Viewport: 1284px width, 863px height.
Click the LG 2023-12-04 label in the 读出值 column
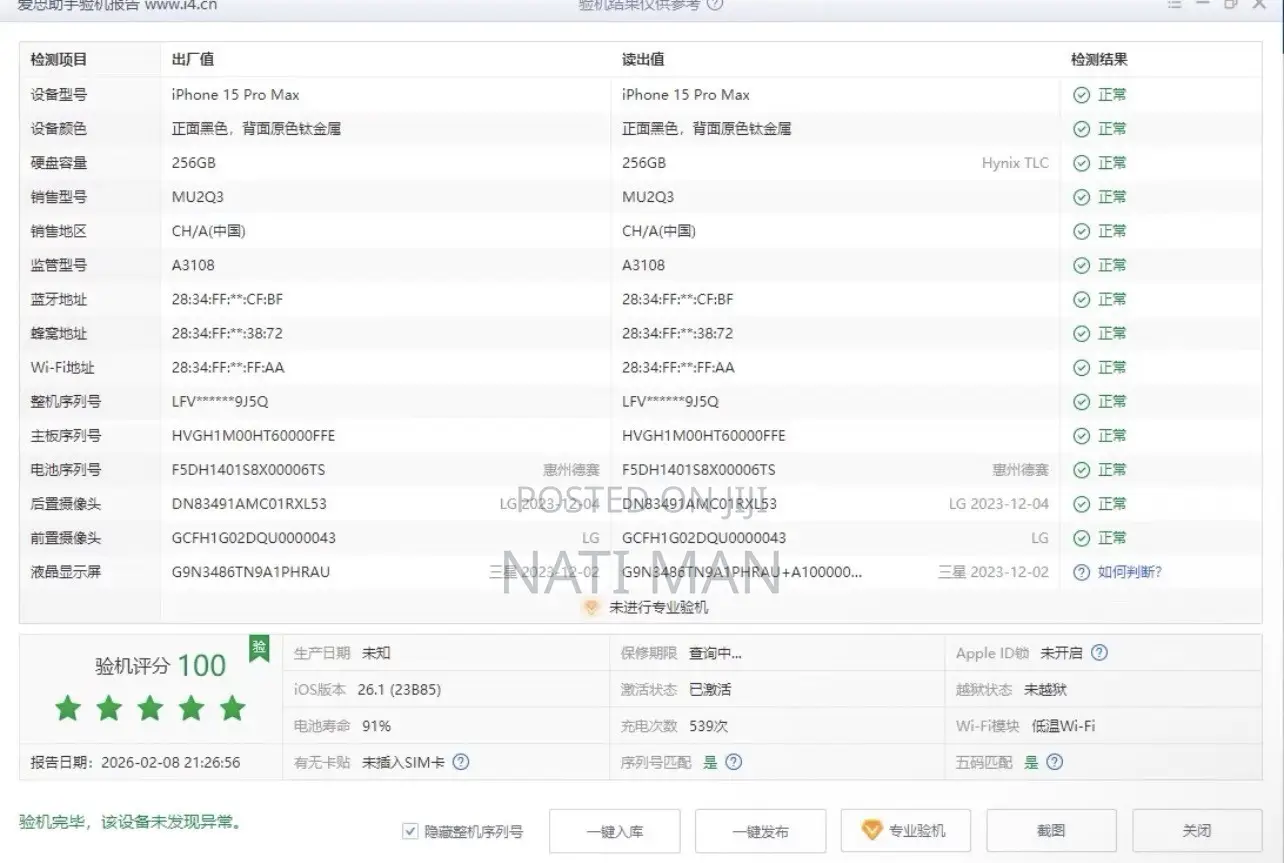[999, 503]
